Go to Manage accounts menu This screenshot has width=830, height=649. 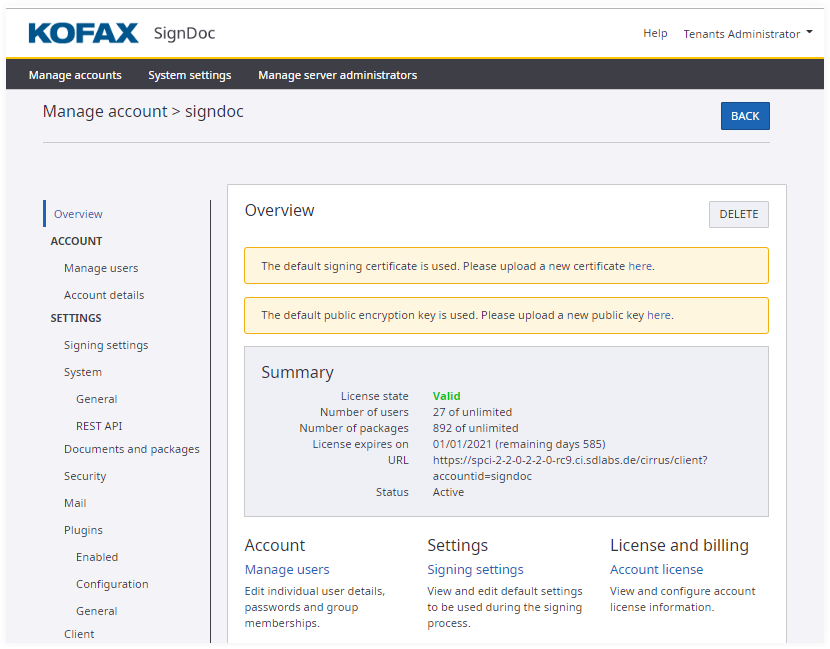pos(75,75)
